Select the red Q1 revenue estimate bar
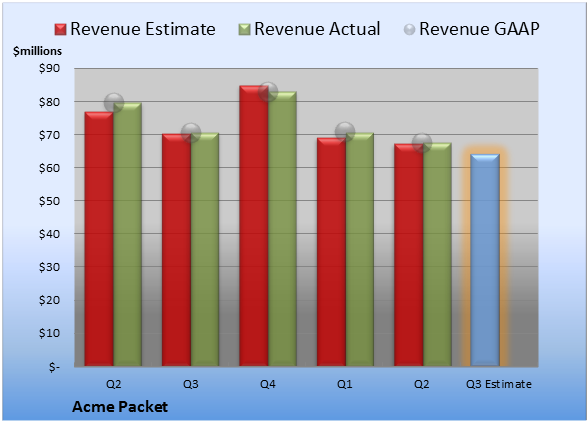588x422 pixels. tap(331, 252)
